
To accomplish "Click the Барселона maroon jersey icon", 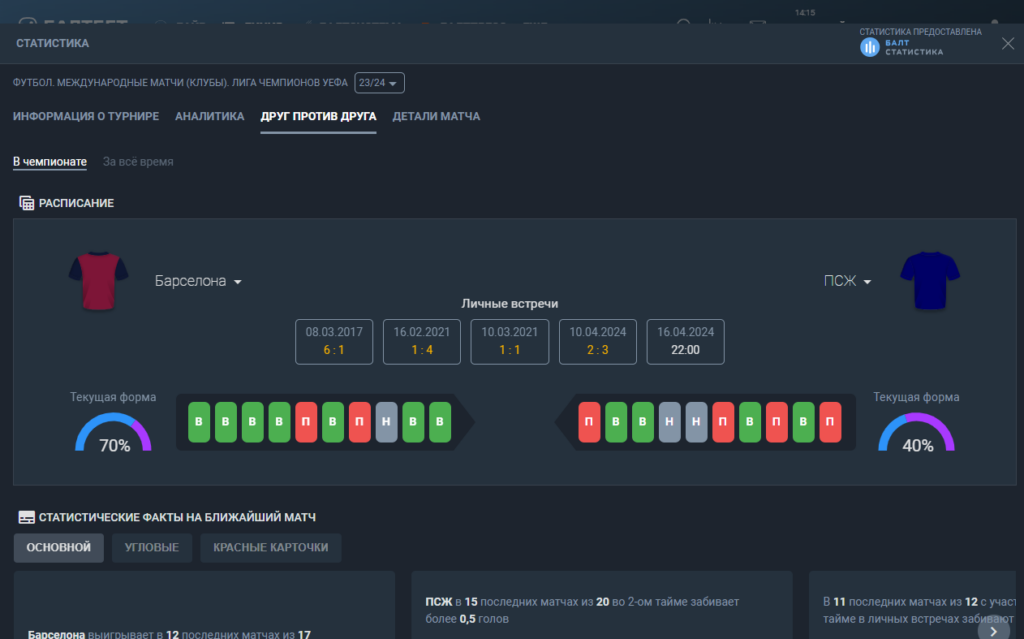I will [x=99, y=280].
